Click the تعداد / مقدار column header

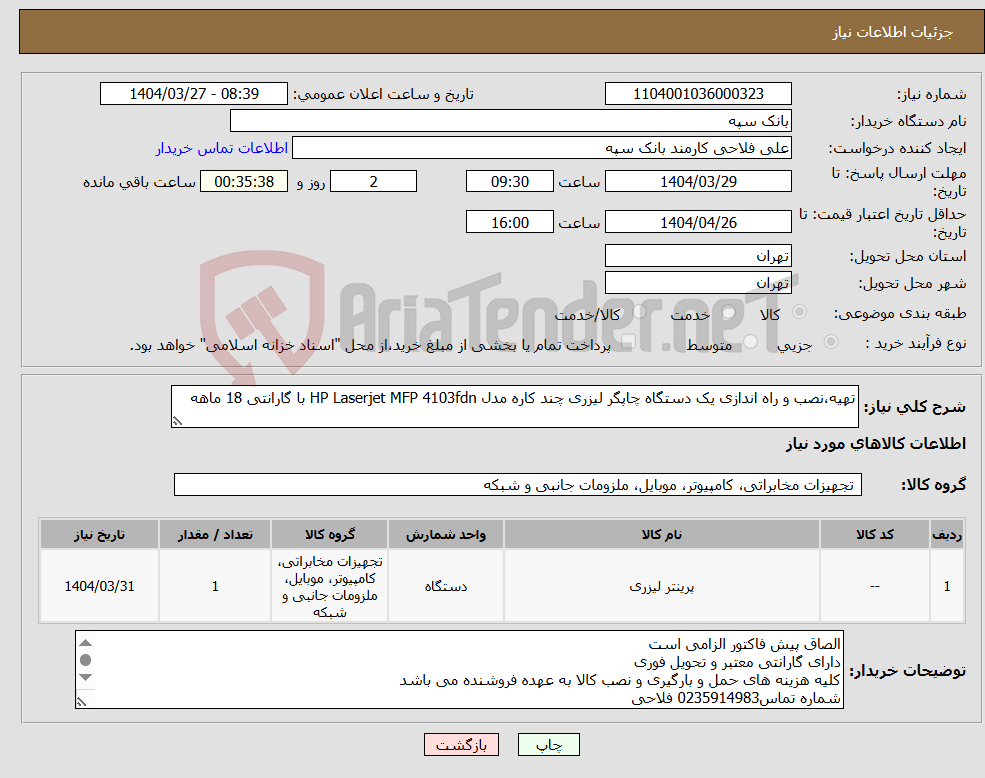215,534
